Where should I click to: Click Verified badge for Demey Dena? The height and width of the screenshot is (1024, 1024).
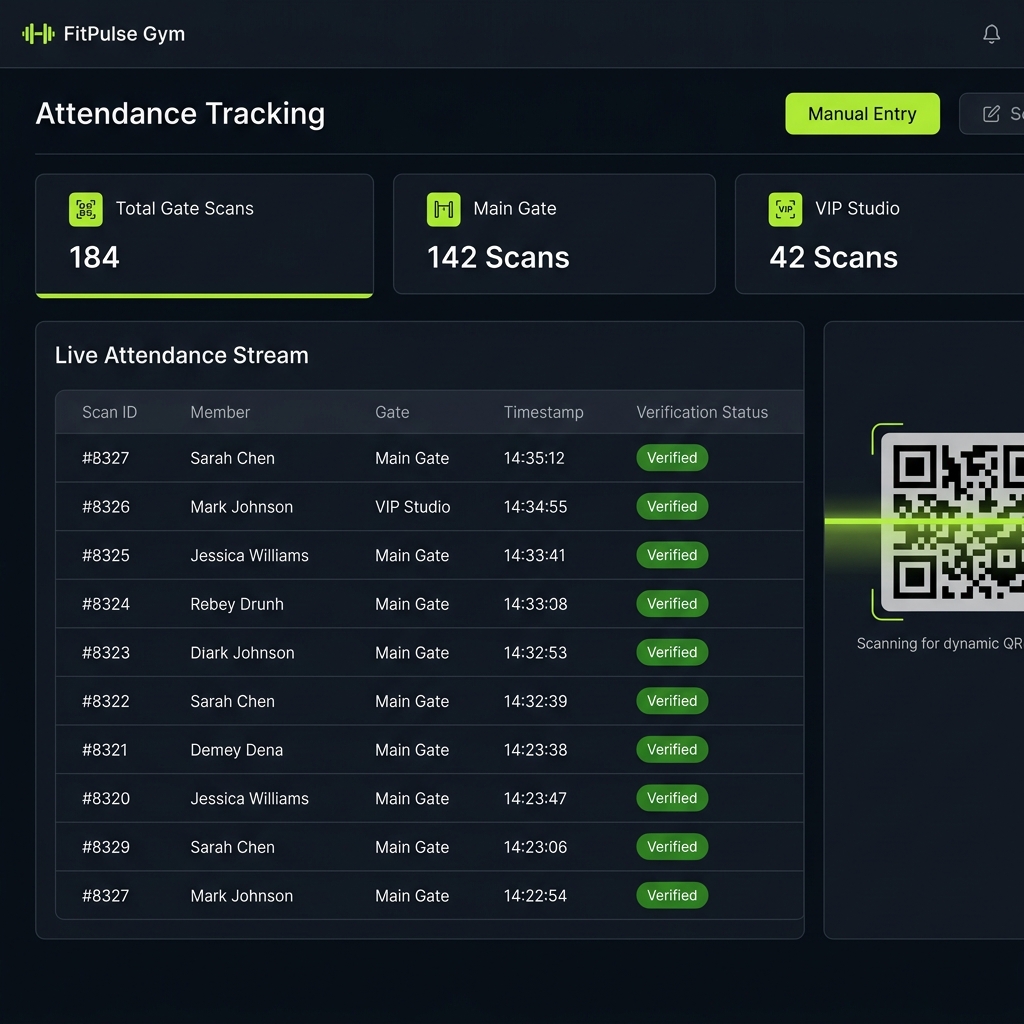tap(672, 750)
